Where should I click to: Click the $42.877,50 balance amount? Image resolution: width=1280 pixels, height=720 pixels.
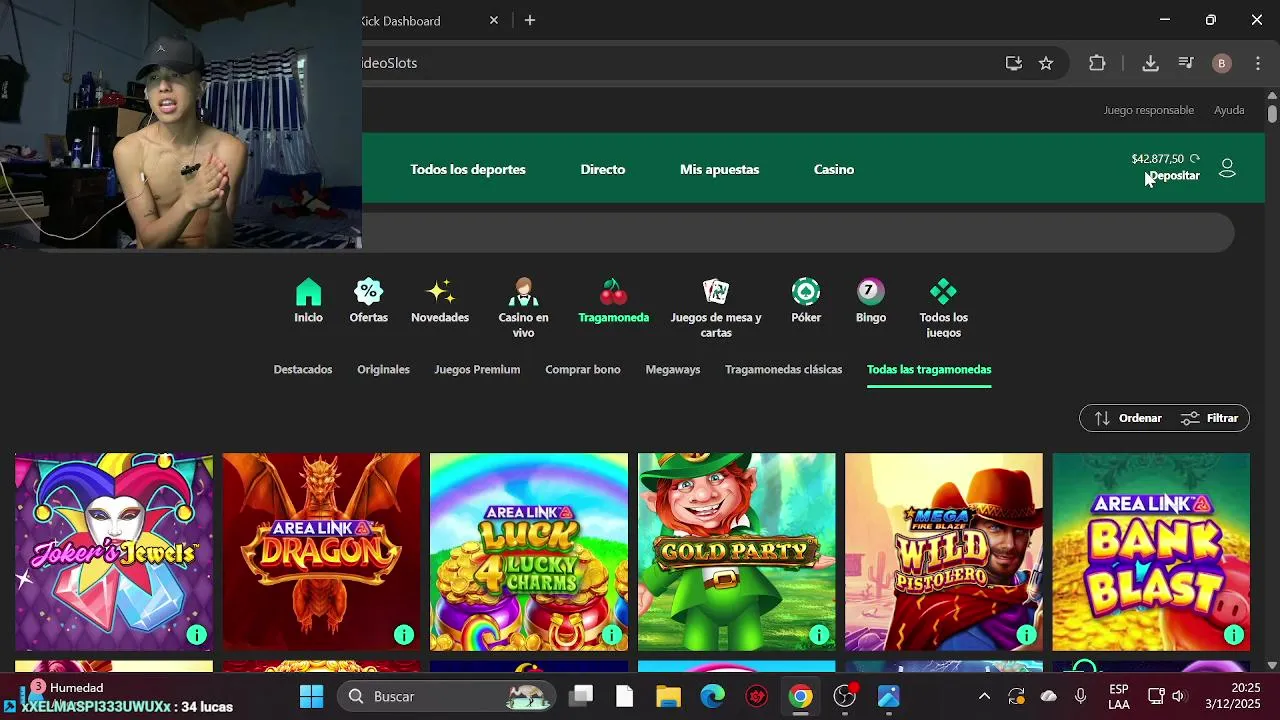(1157, 159)
